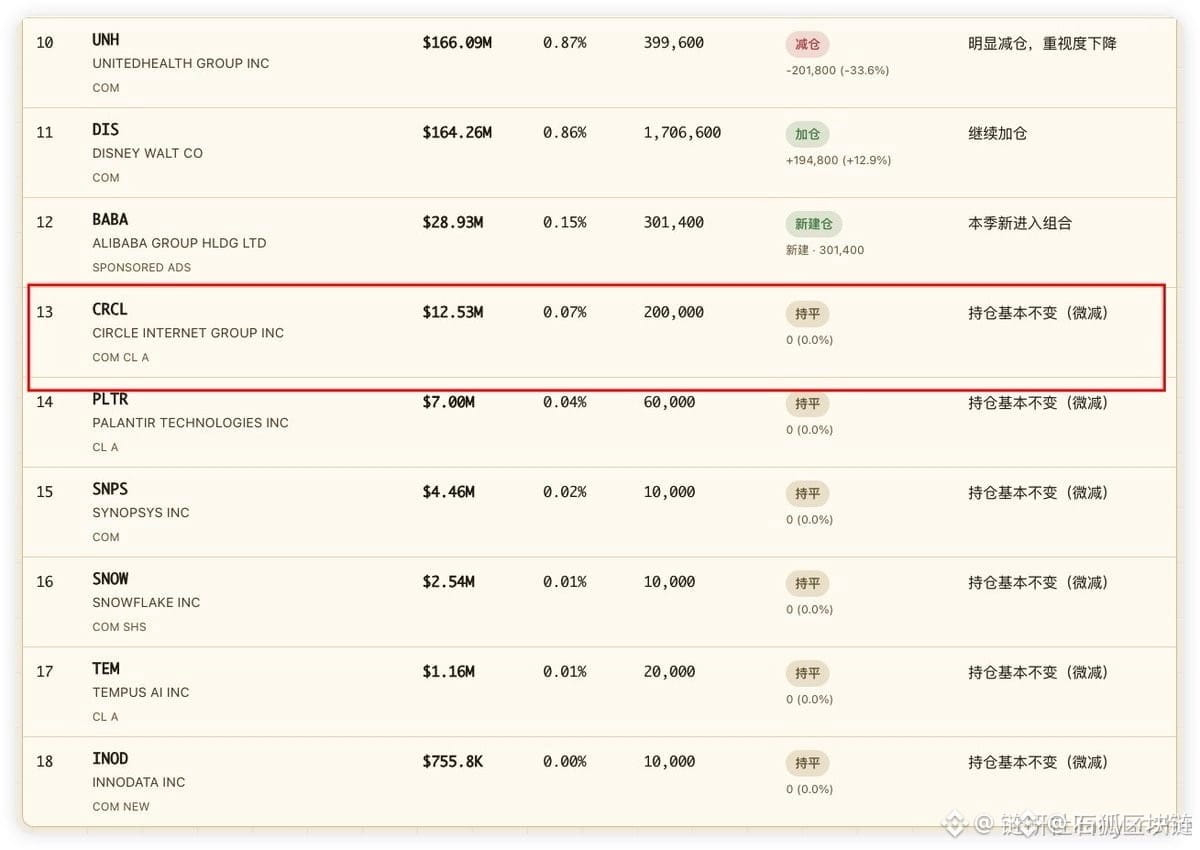Click the 1,706,600 share count for Disney
Viewport: 1200px width, 850px height.
(682, 132)
